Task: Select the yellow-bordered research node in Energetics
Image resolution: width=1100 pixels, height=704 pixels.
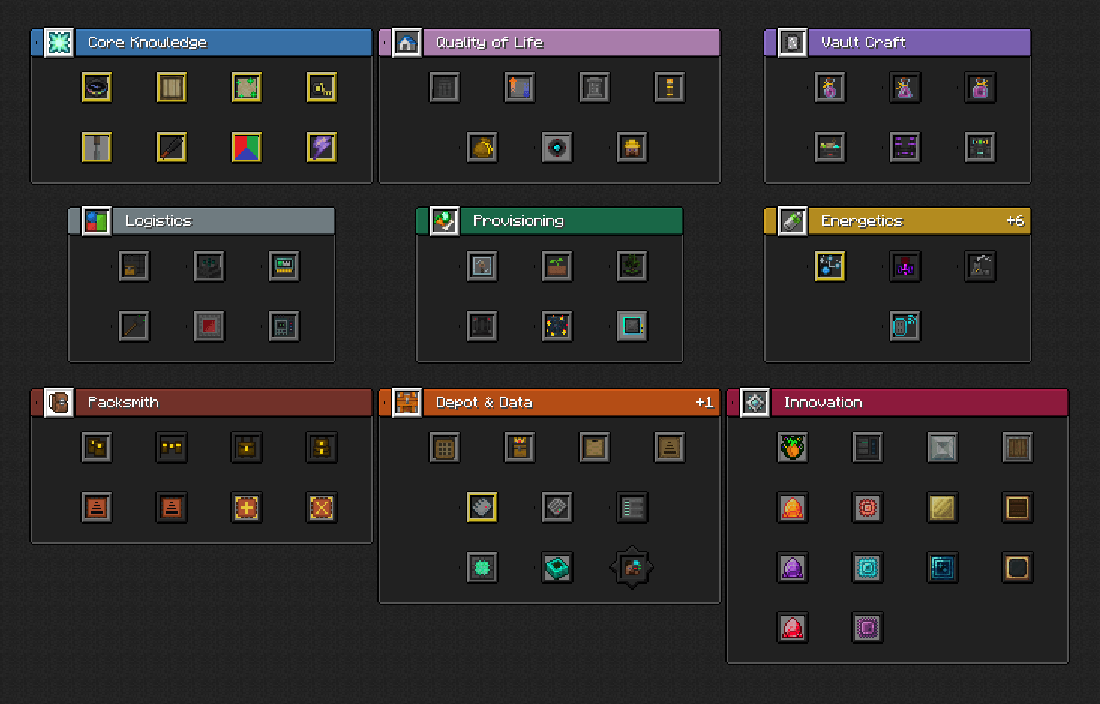Action: click(x=830, y=266)
